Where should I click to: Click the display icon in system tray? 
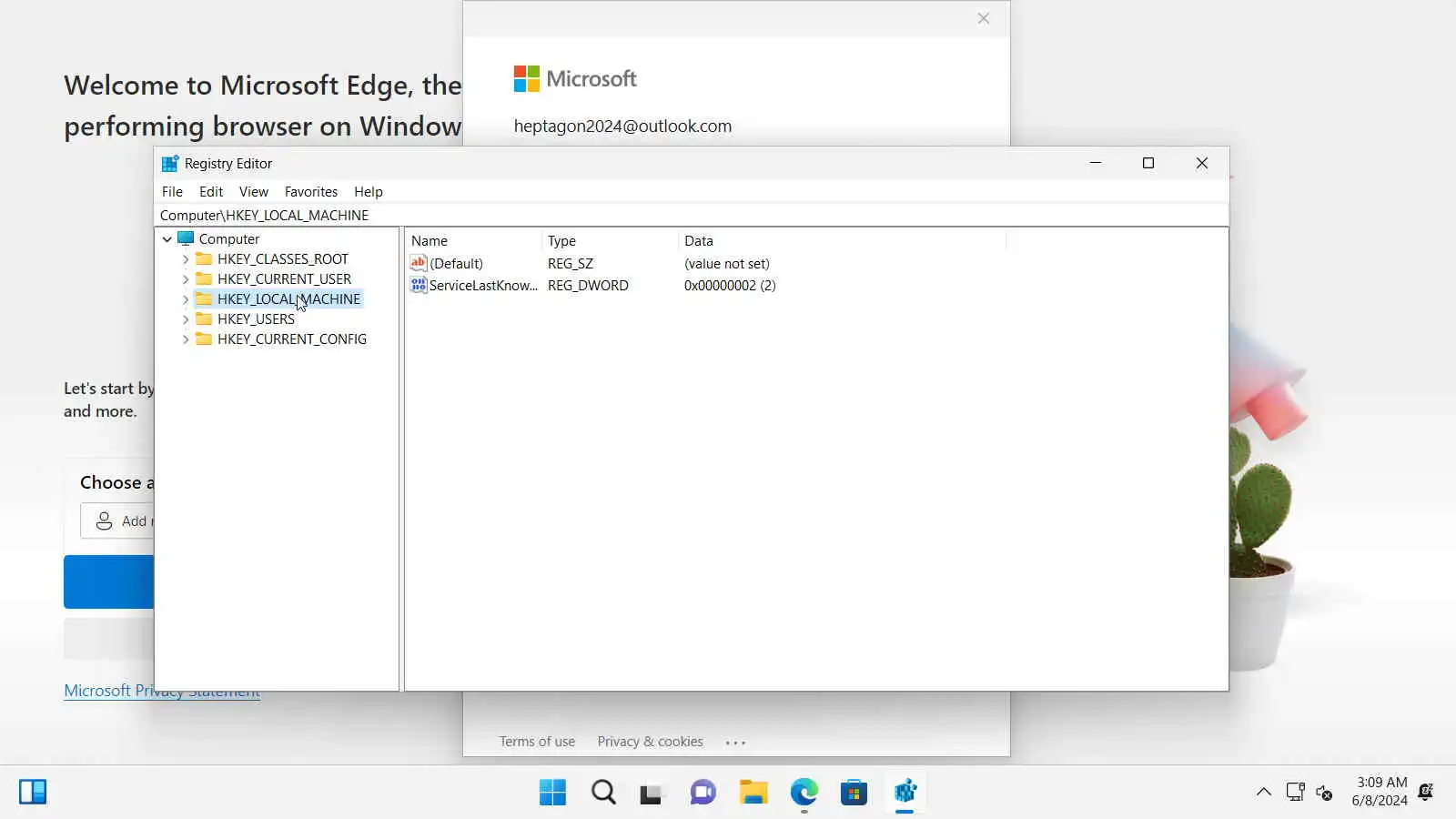1295,792
